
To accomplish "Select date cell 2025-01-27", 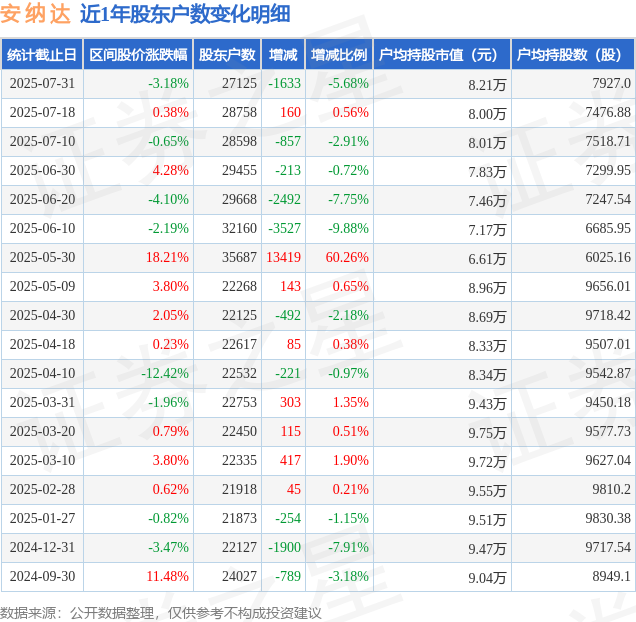I will [x=42, y=519].
